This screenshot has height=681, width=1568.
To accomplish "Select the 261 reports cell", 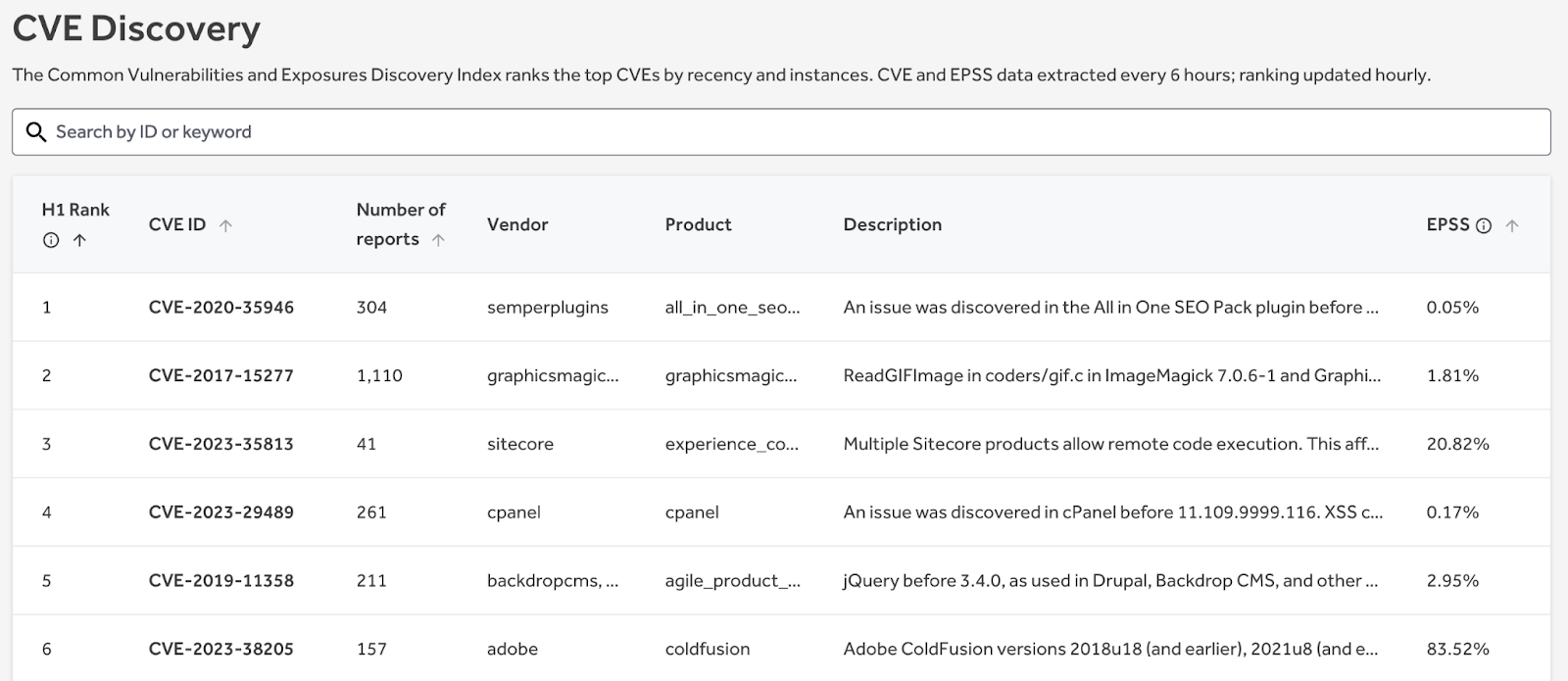I will (371, 512).
